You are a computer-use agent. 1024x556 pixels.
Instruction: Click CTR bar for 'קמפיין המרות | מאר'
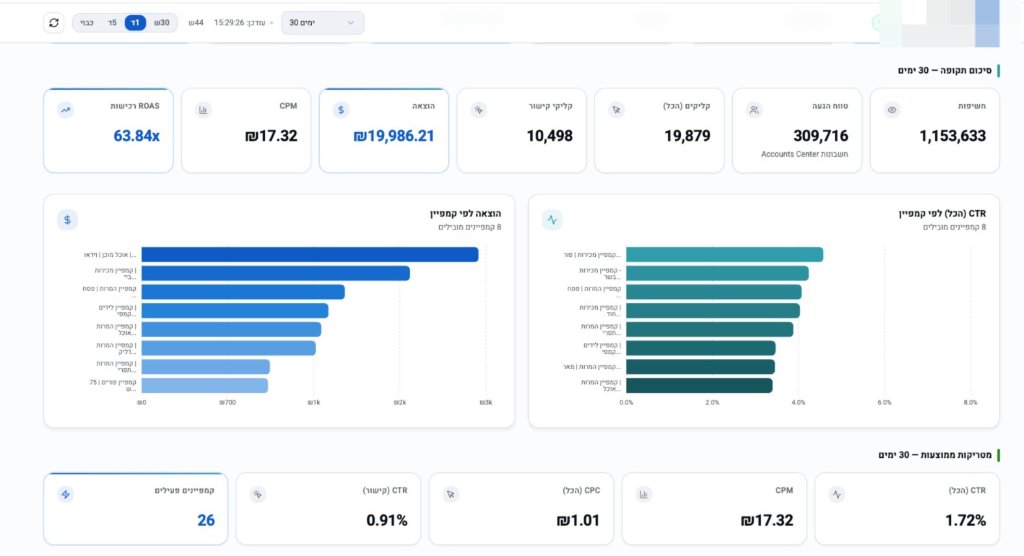[x=701, y=367]
